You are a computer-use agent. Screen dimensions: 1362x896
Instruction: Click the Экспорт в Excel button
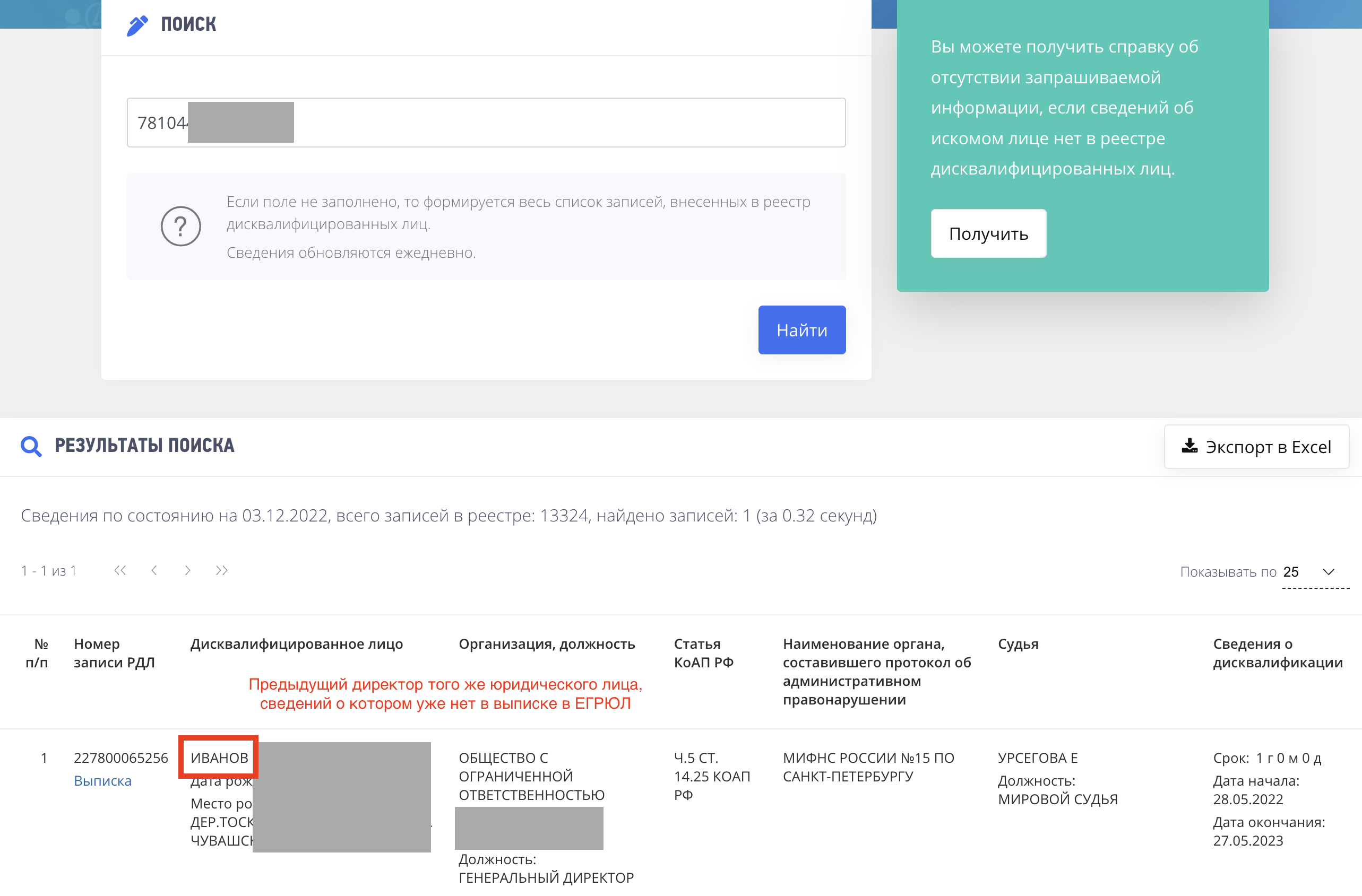[x=1256, y=447]
